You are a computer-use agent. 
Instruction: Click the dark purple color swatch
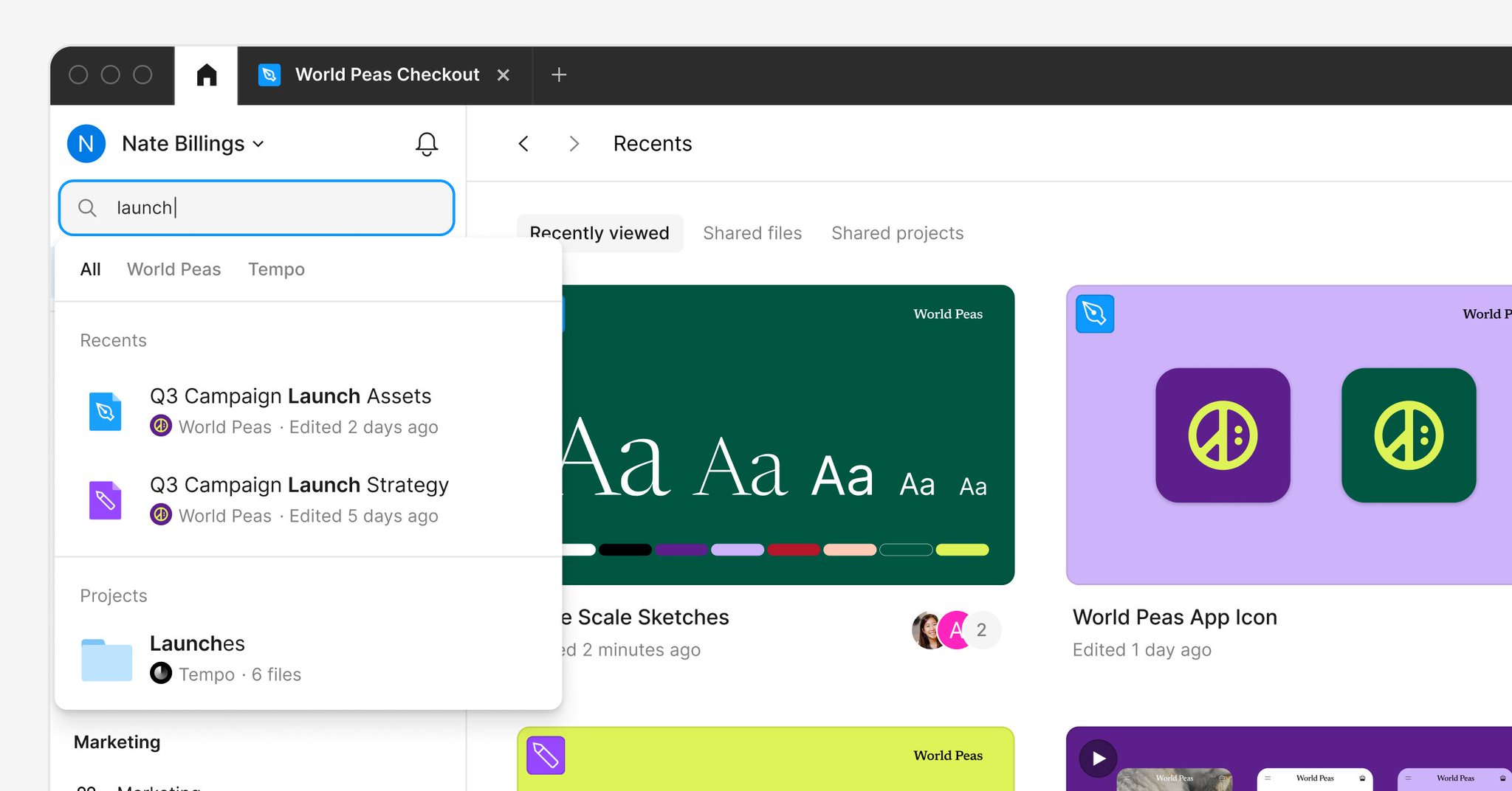(681, 550)
